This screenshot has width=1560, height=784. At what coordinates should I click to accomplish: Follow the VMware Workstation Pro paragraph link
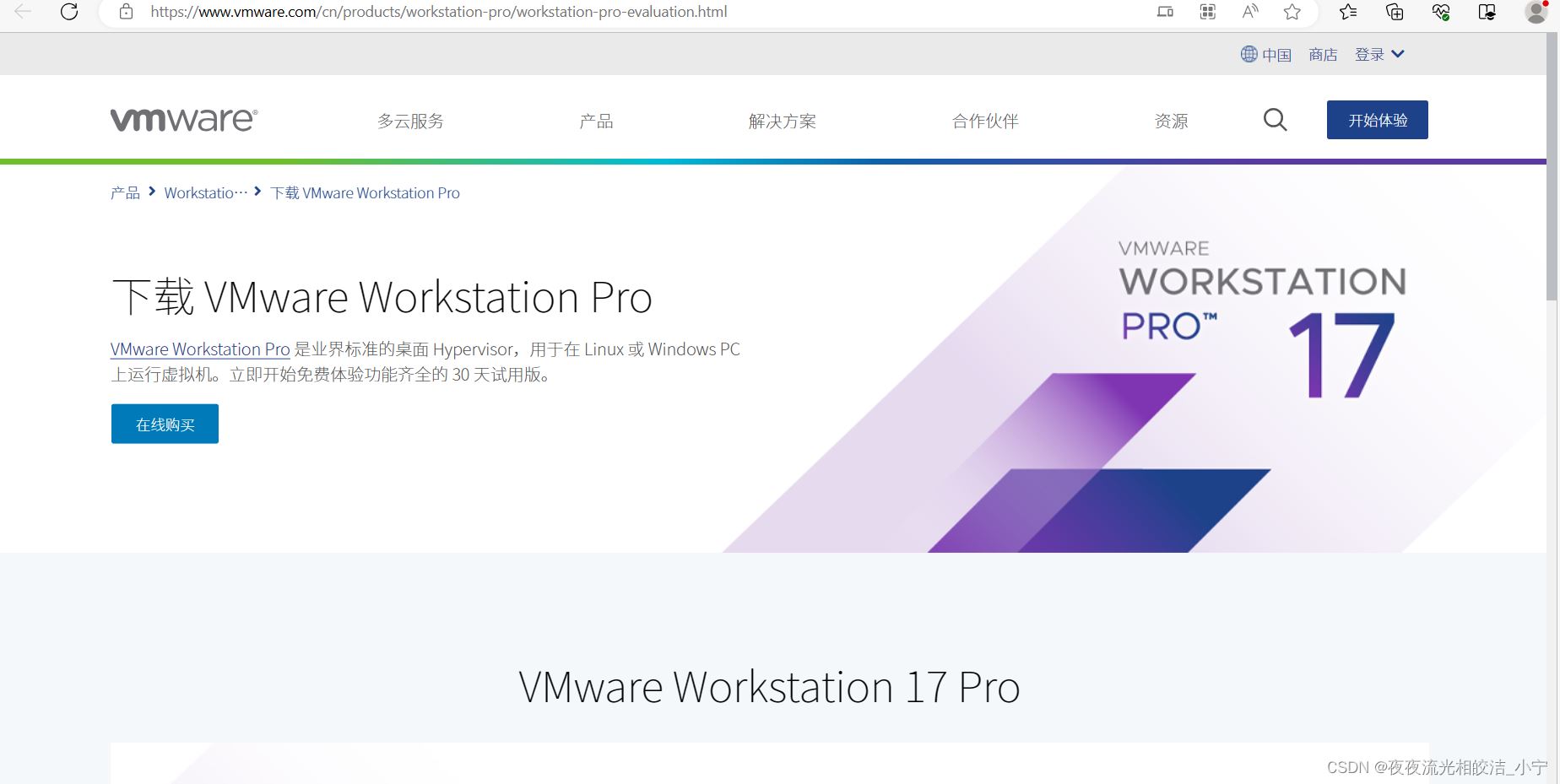(200, 349)
